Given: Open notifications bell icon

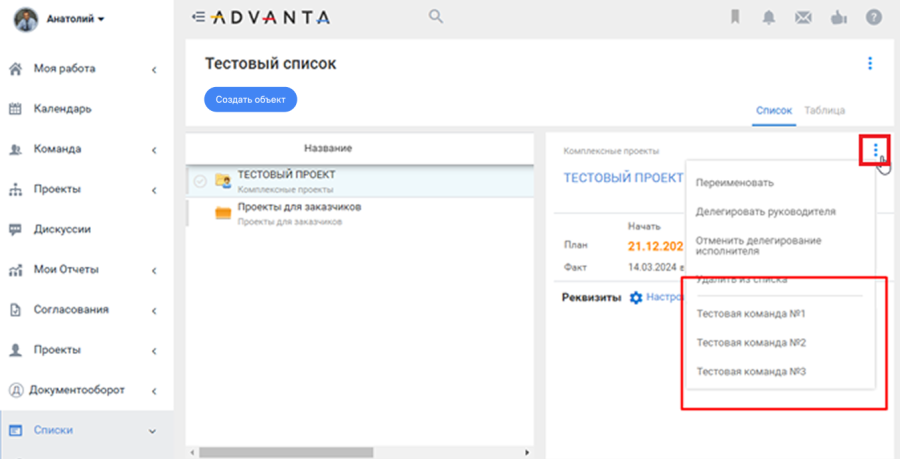Looking at the screenshot, I should pyautogui.click(x=768, y=18).
